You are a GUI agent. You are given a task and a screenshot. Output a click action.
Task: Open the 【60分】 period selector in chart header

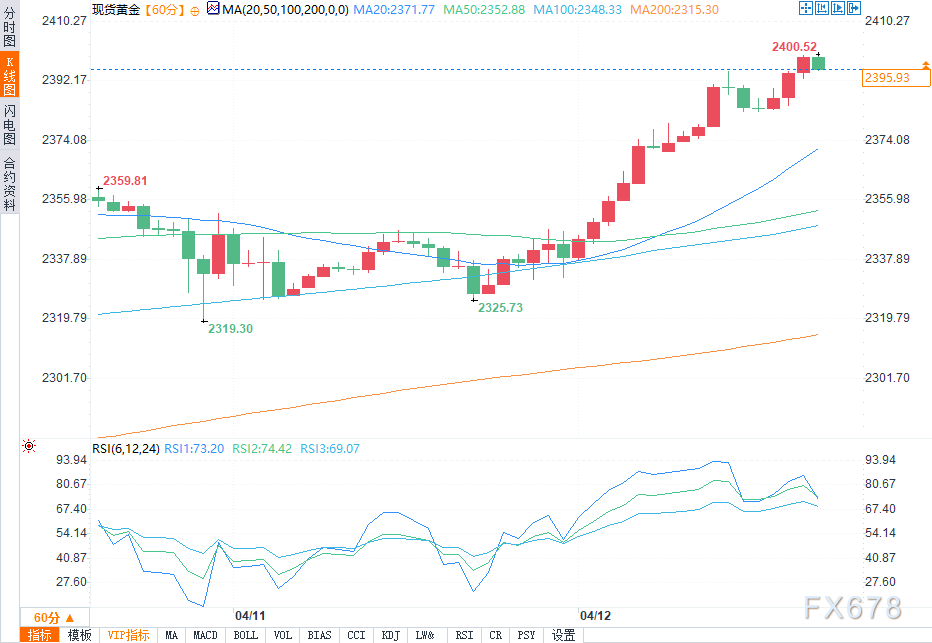point(162,9)
